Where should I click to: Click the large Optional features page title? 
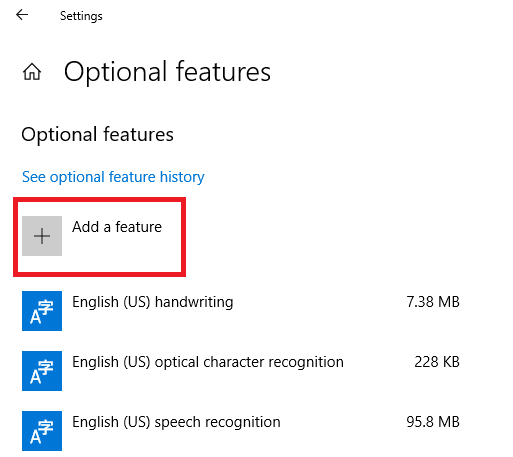(167, 72)
